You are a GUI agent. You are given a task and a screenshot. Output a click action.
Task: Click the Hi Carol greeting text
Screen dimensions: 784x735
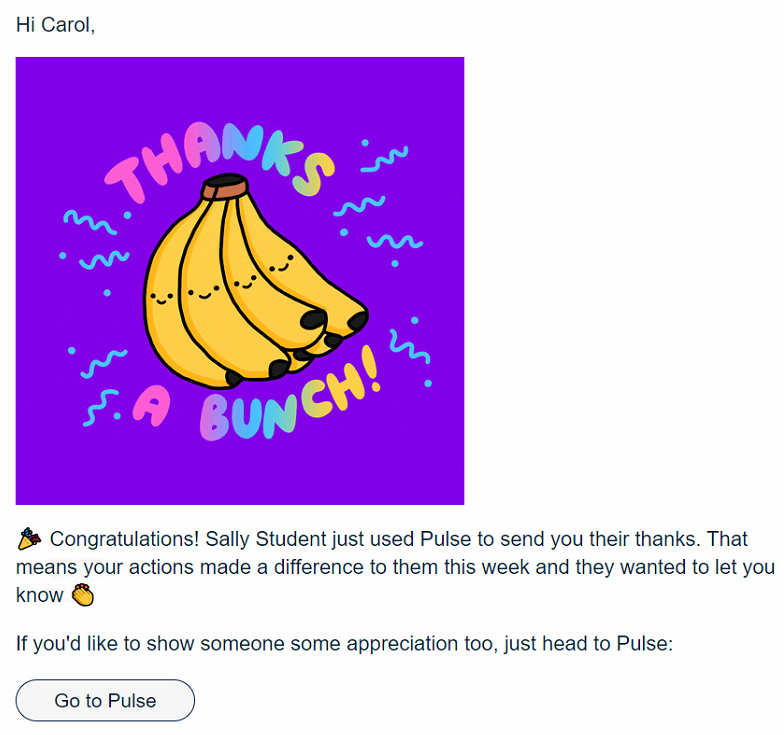(56, 24)
